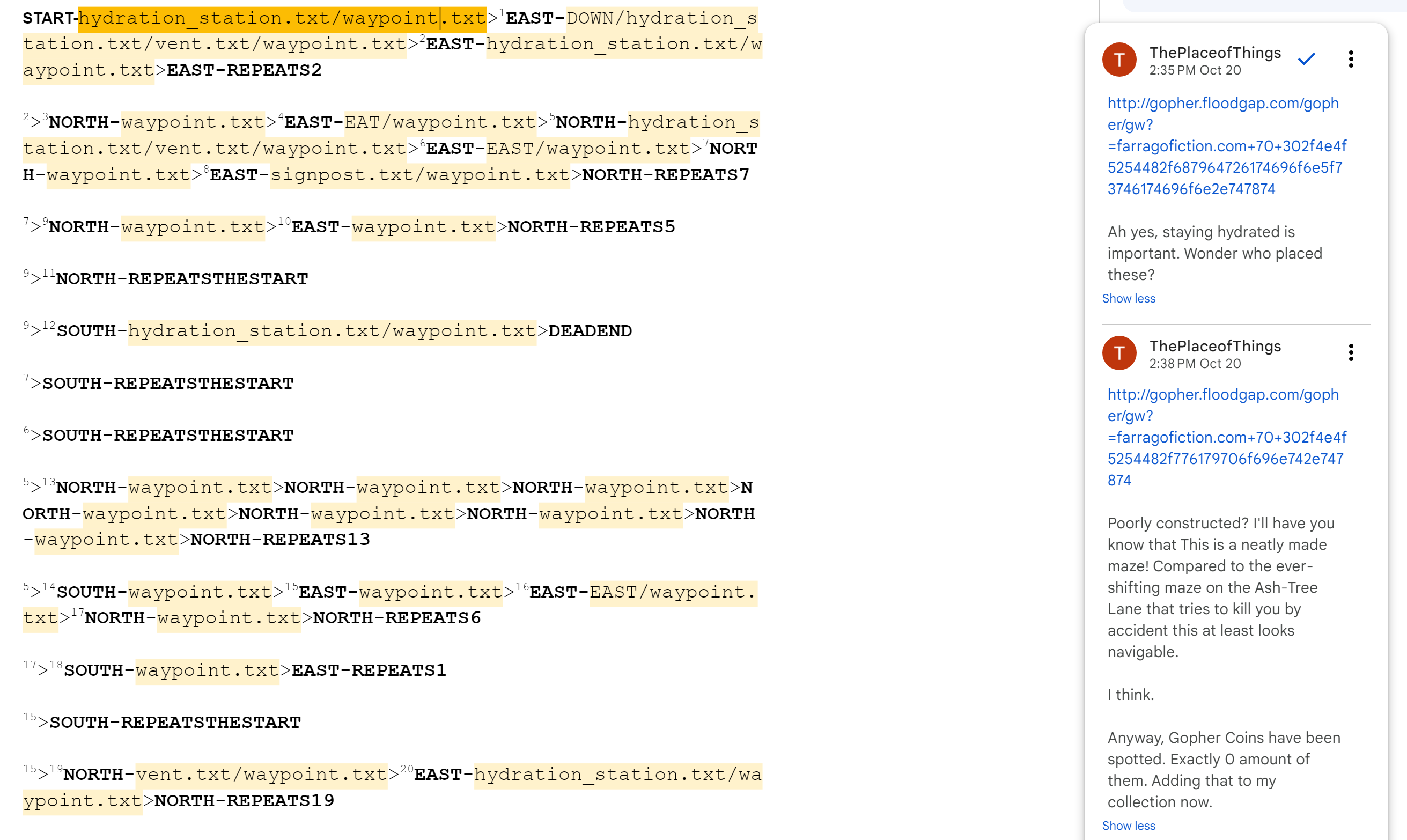Resolve the first comment with the checkmark
Screen dimensions: 1407x840
(x=1306, y=59)
